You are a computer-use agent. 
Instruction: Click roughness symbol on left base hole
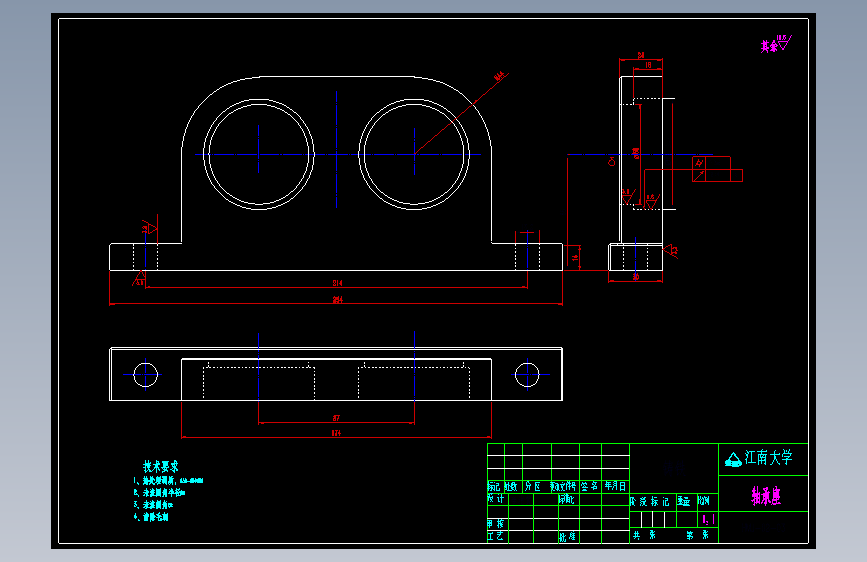[x=149, y=227]
